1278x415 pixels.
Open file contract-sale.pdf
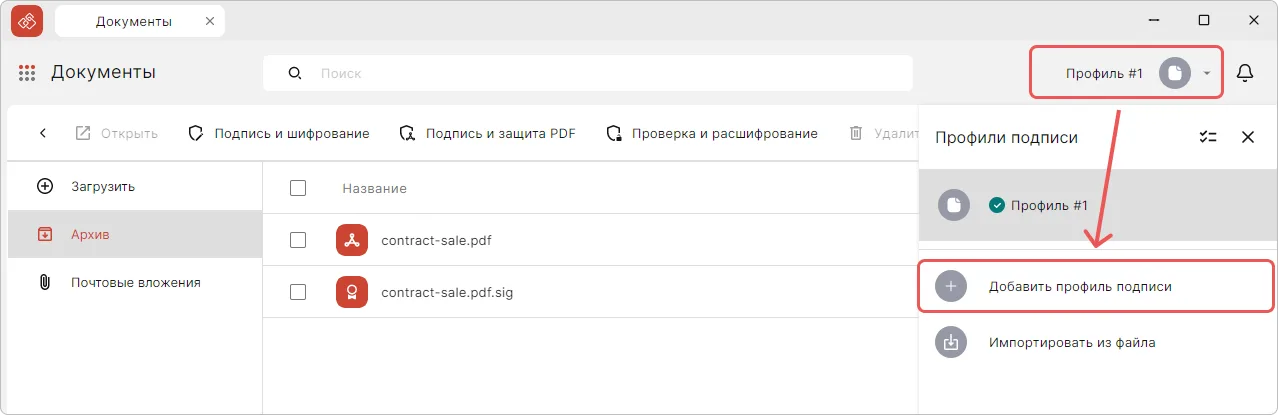point(436,240)
